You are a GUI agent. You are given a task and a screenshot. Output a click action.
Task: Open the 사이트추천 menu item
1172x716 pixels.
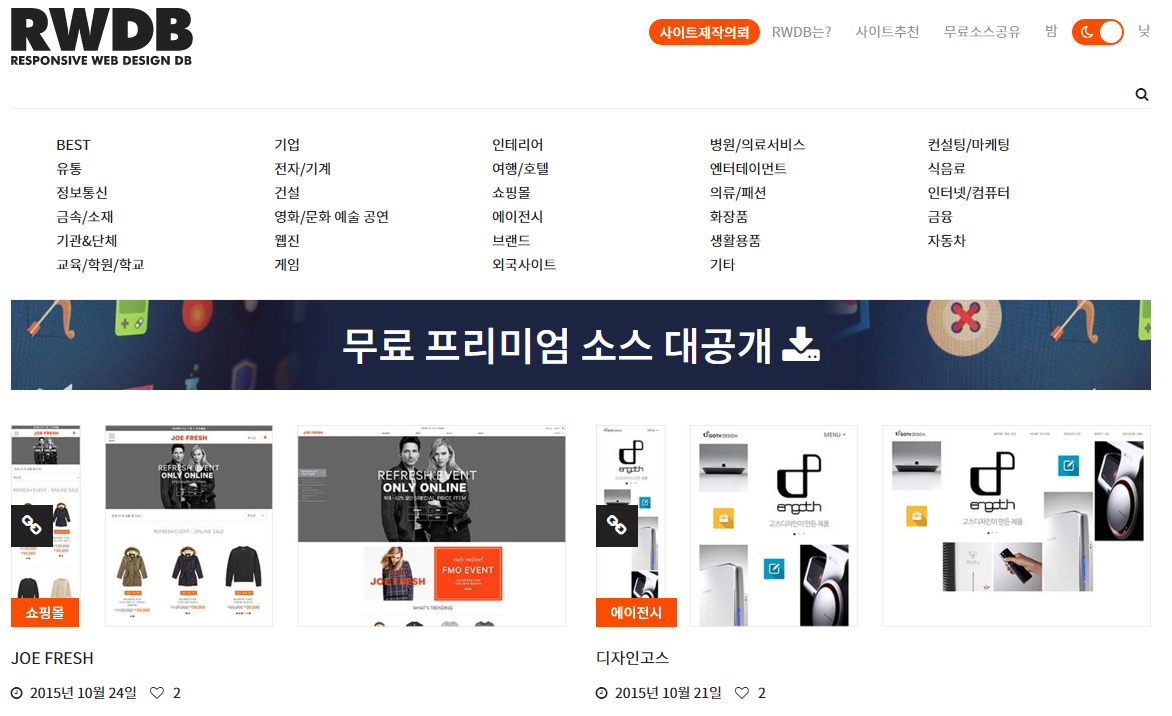coord(887,32)
